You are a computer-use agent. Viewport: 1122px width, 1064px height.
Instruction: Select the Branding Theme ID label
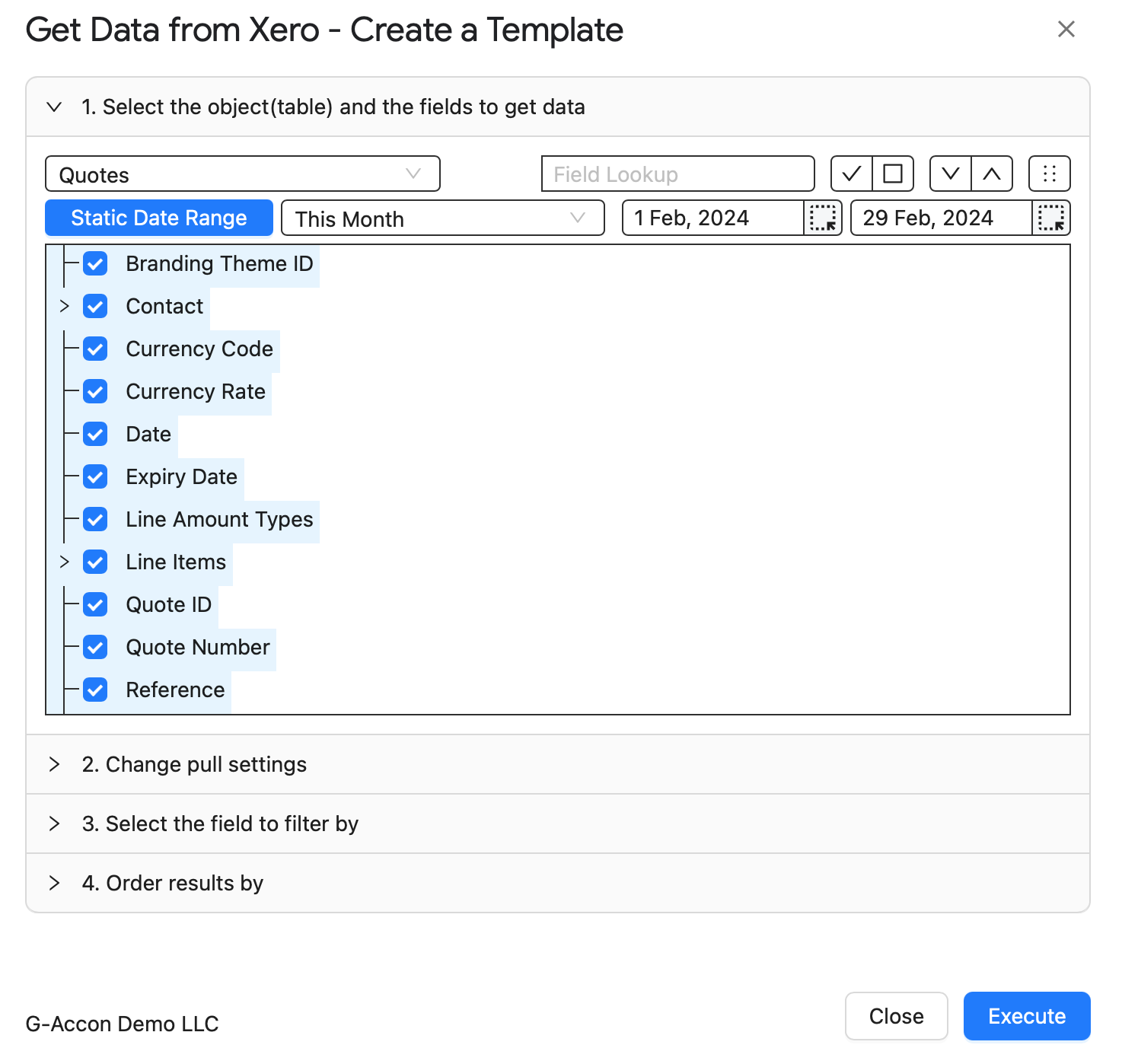tap(219, 263)
